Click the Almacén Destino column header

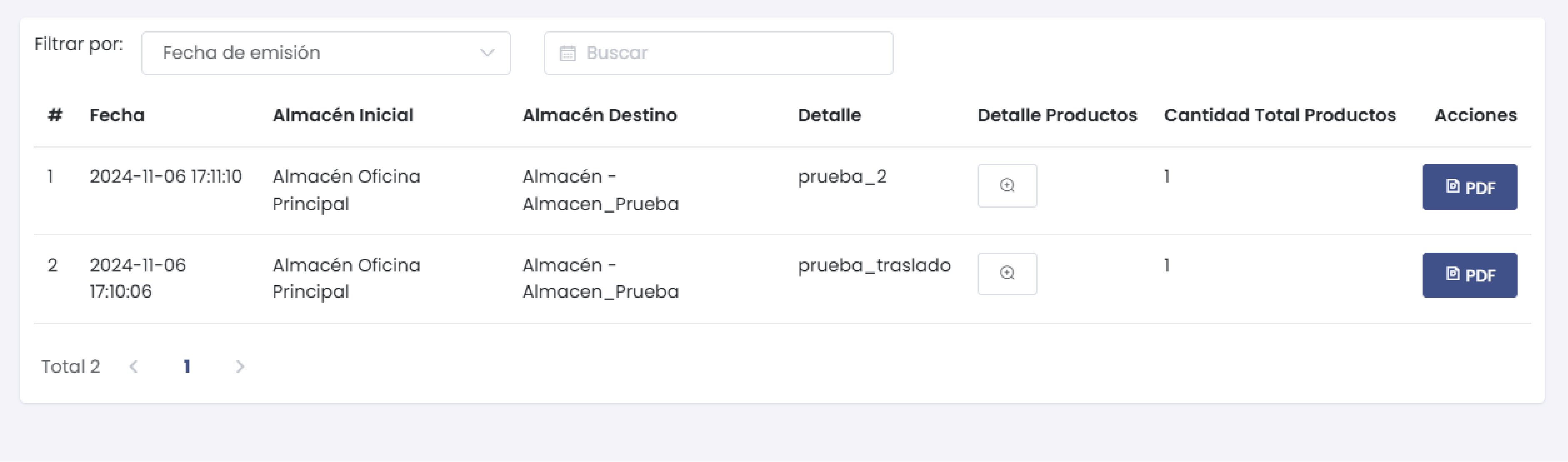tap(599, 115)
